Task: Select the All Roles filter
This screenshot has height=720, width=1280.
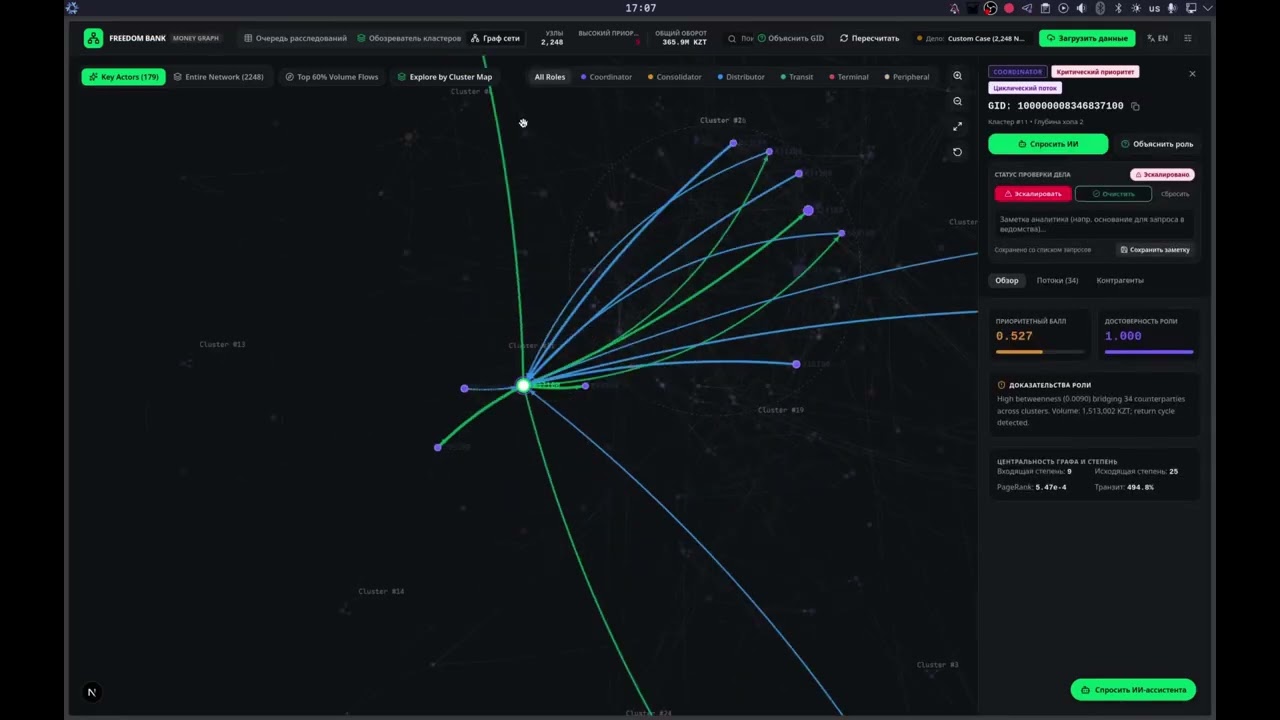Action: (x=549, y=77)
